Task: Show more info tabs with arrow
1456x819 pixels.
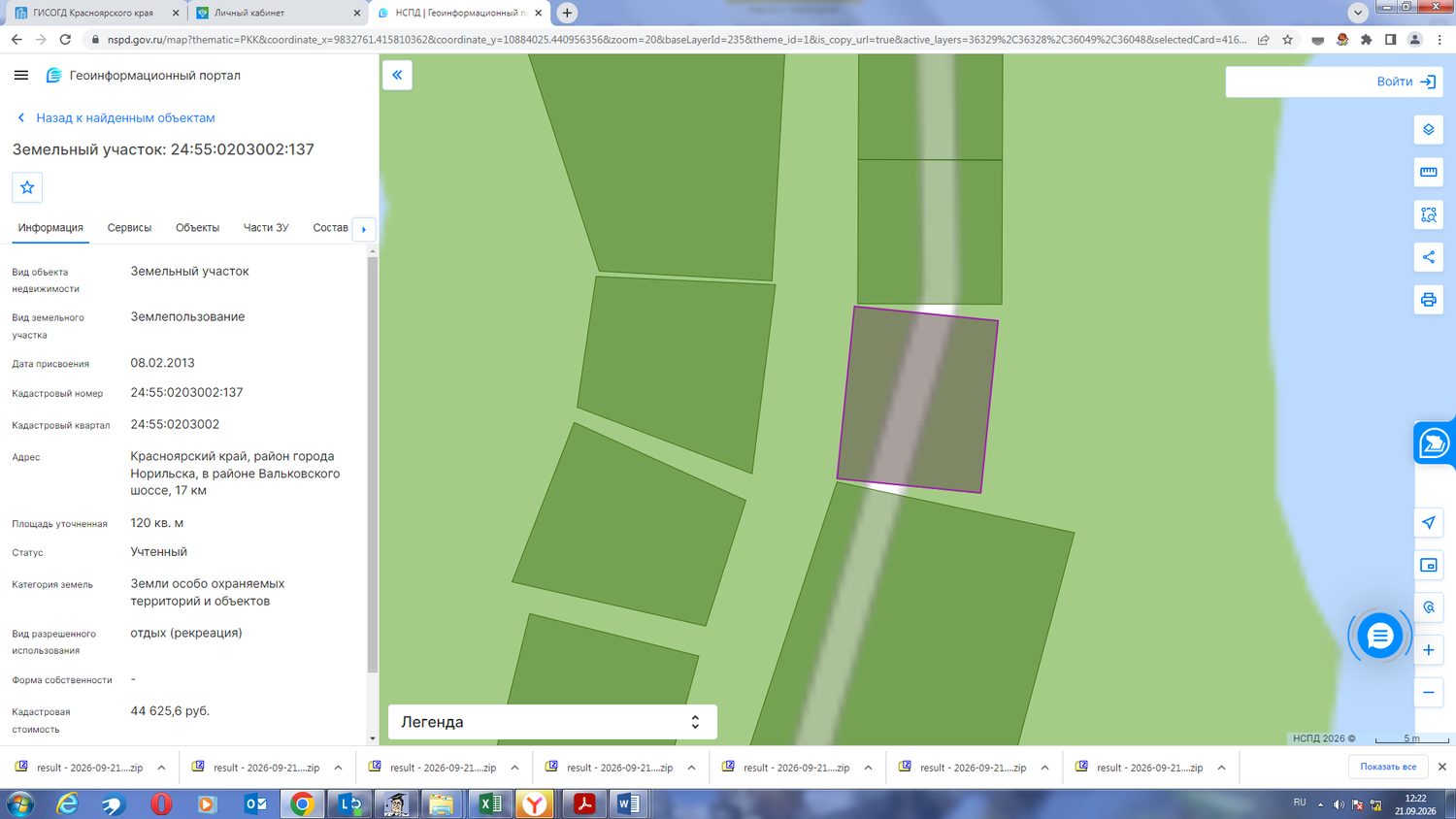Action: click(x=364, y=229)
